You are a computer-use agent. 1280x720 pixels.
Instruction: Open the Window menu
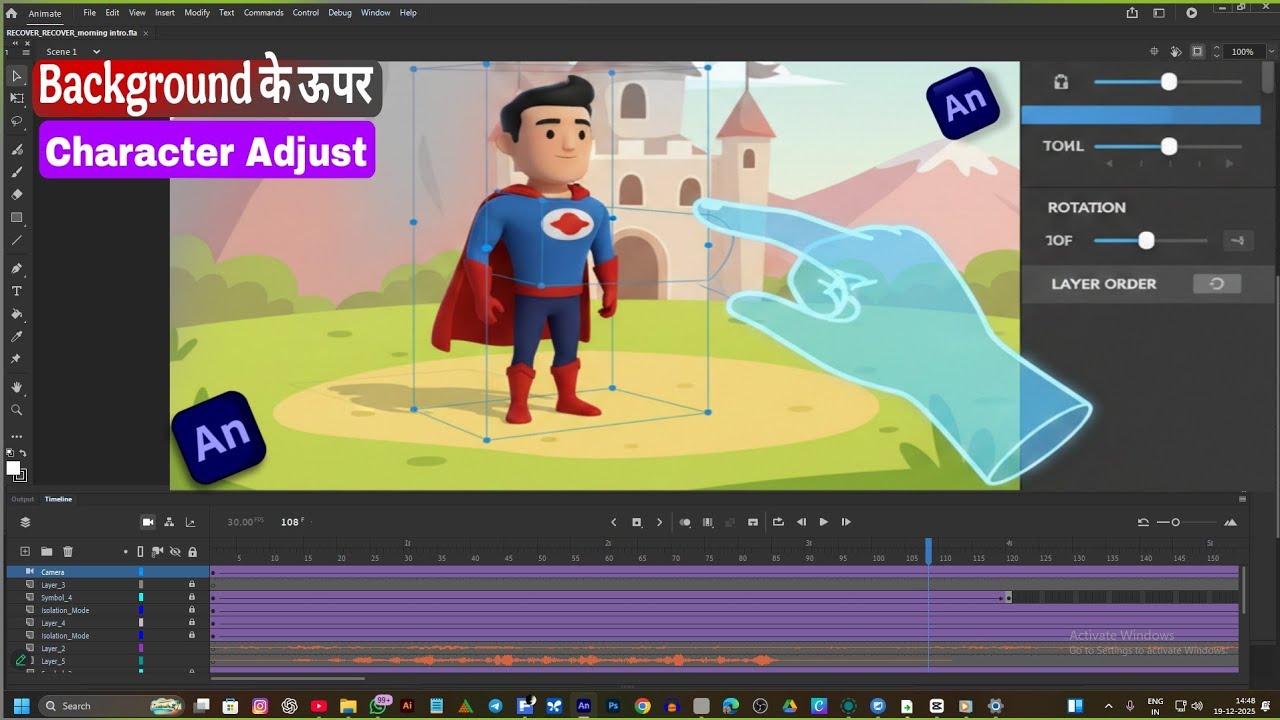[375, 13]
